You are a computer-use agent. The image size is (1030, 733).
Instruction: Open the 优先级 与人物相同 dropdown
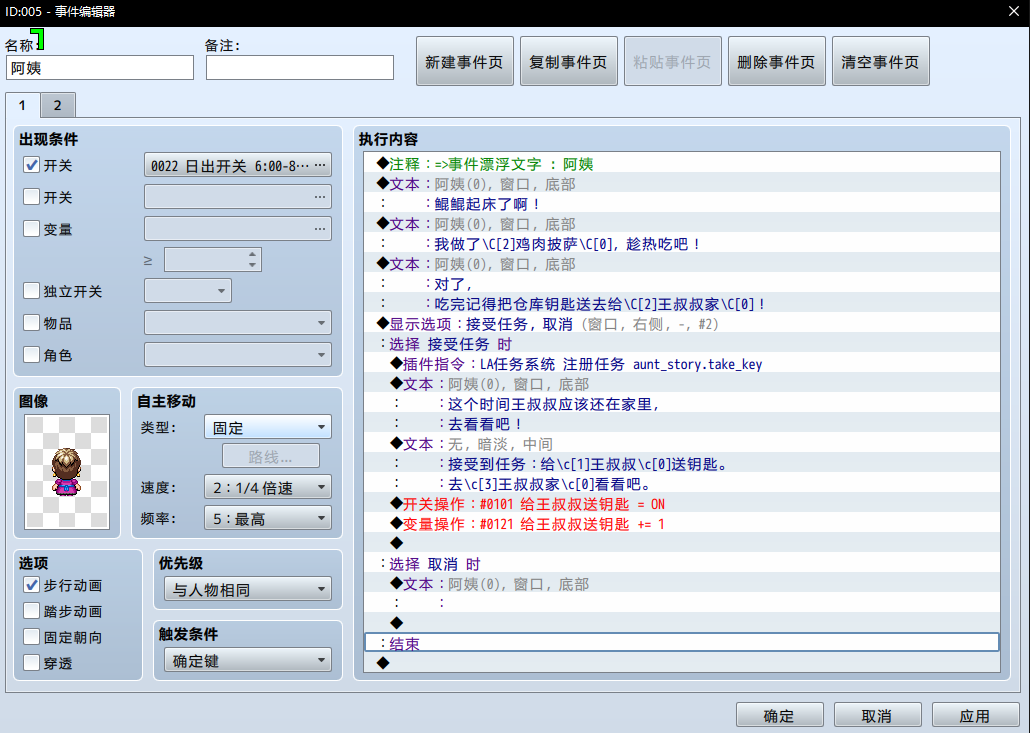click(248, 589)
